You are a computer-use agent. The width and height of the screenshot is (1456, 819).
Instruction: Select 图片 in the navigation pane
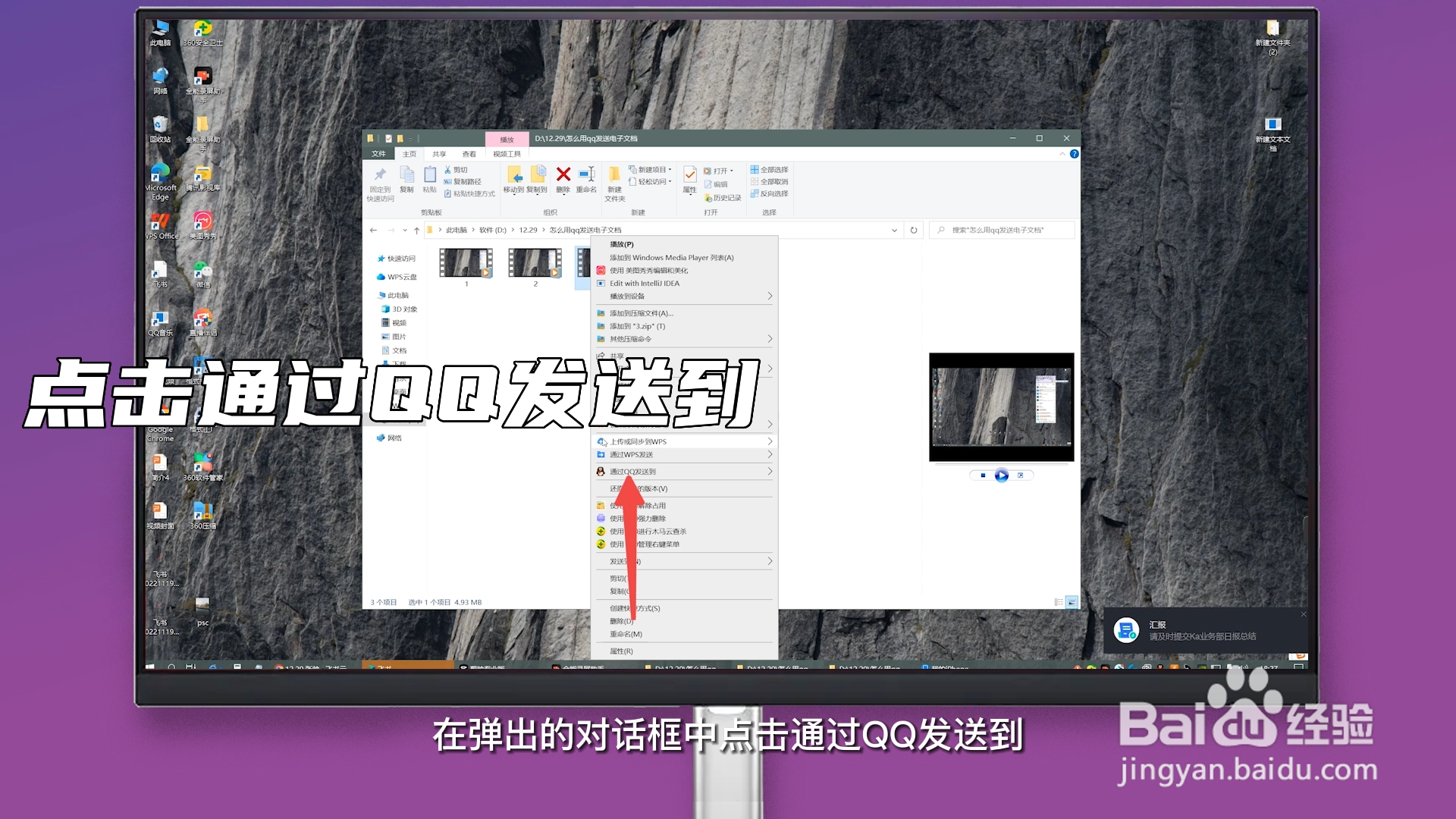point(394,337)
